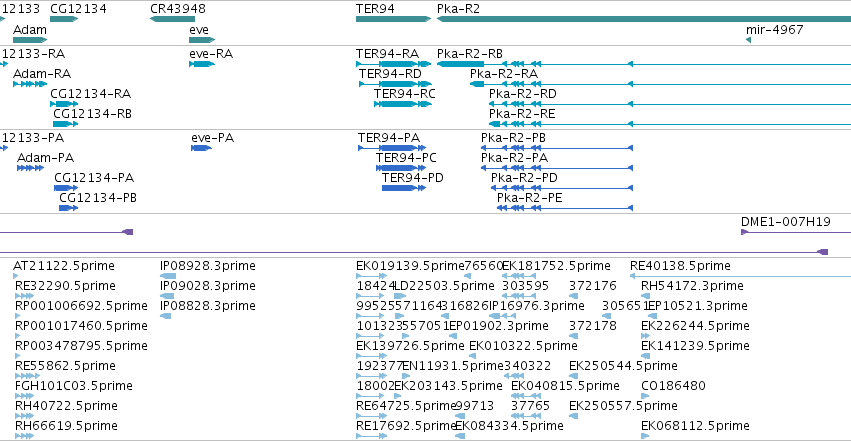This screenshot has height=441, width=851.
Task: Select the TER94-PD protein bar
Action: [x=404, y=188]
